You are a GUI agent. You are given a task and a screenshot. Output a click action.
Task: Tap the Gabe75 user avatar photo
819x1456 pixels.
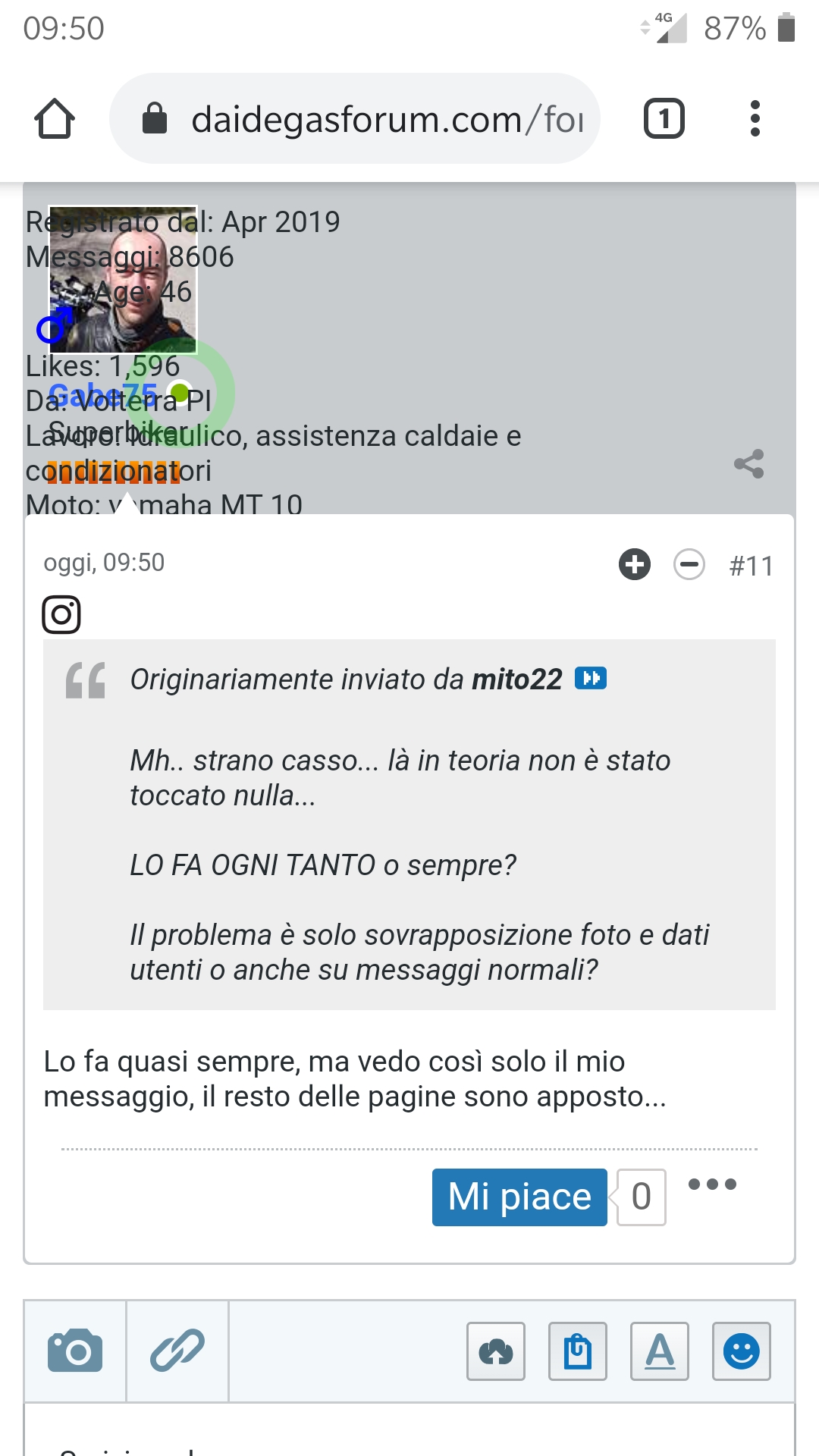[123, 280]
